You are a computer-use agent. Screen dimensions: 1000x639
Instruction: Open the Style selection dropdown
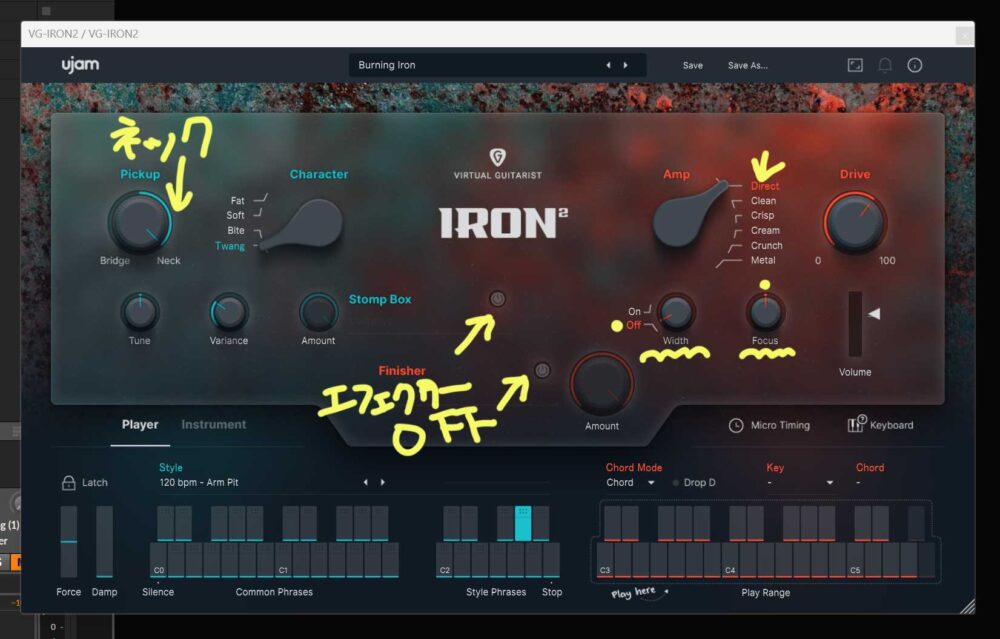[x=260, y=483]
